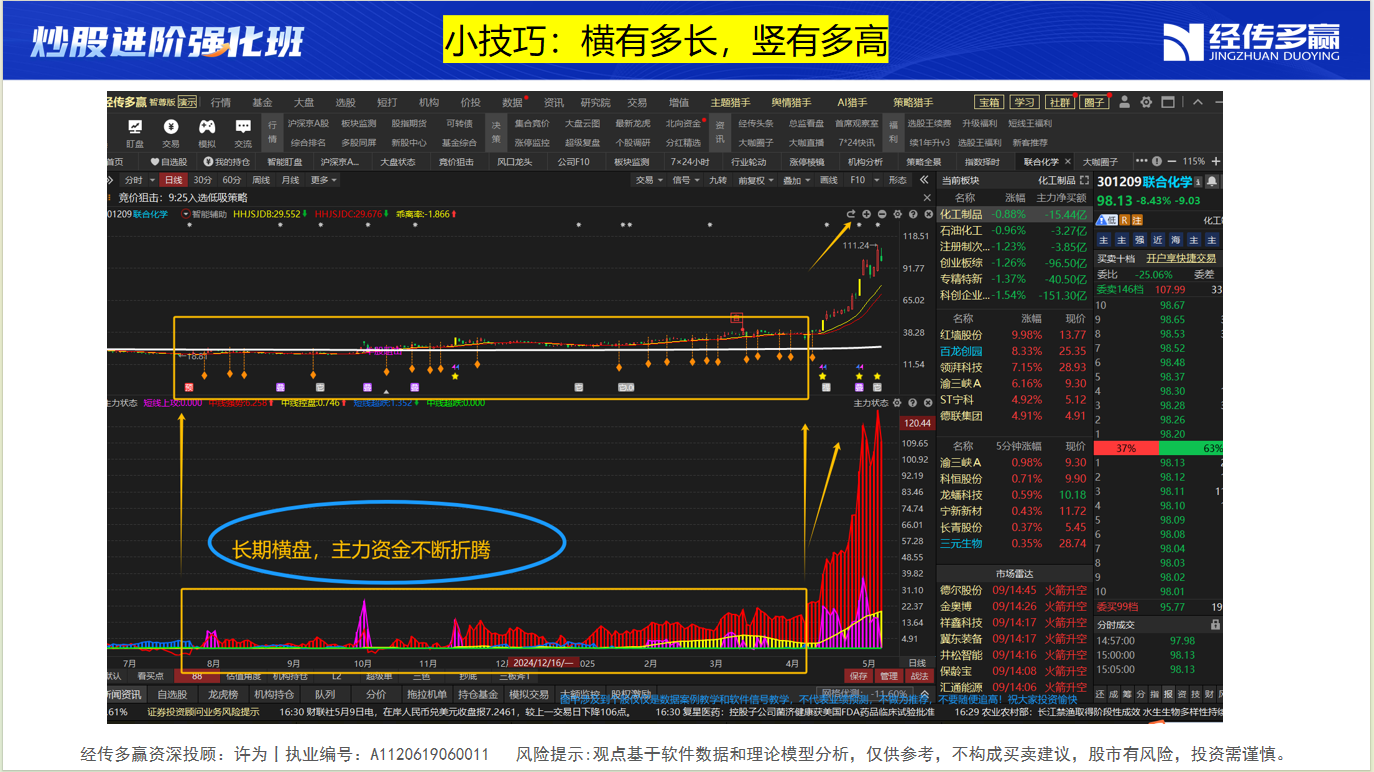Expand the left sidebar double-arrow
The width and height of the screenshot is (1374, 772).
(x=111, y=180)
